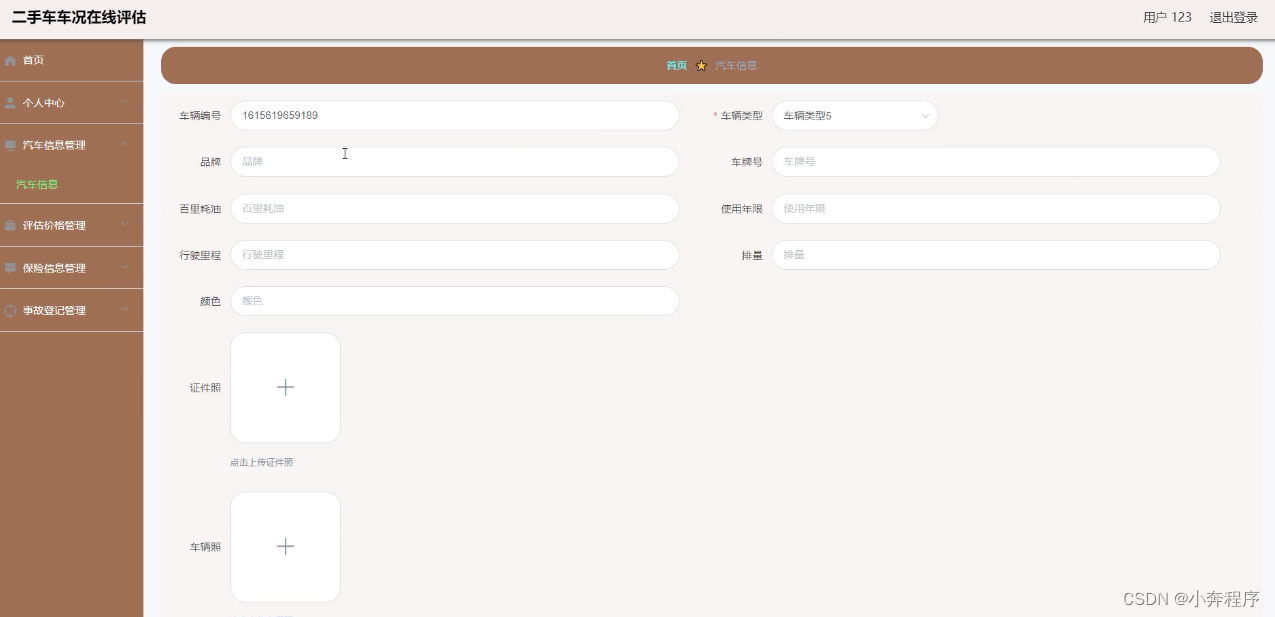Focus the 行驶里程 input field
Image resolution: width=1275 pixels, height=617 pixels.
coord(455,255)
